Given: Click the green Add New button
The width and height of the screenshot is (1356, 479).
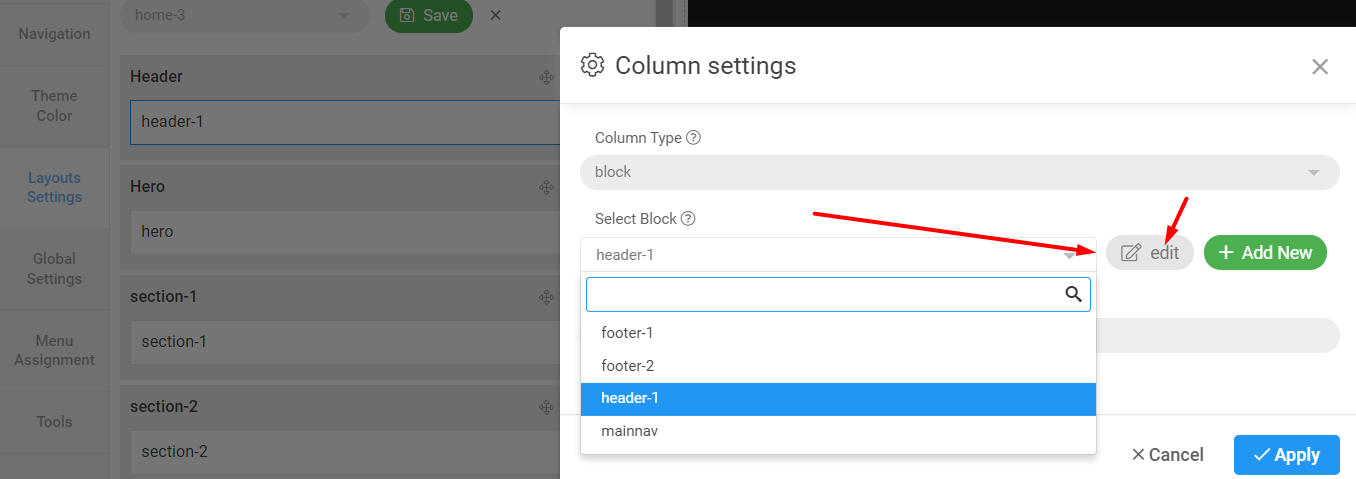Looking at the screenshot, I should tap(1264, 253).
